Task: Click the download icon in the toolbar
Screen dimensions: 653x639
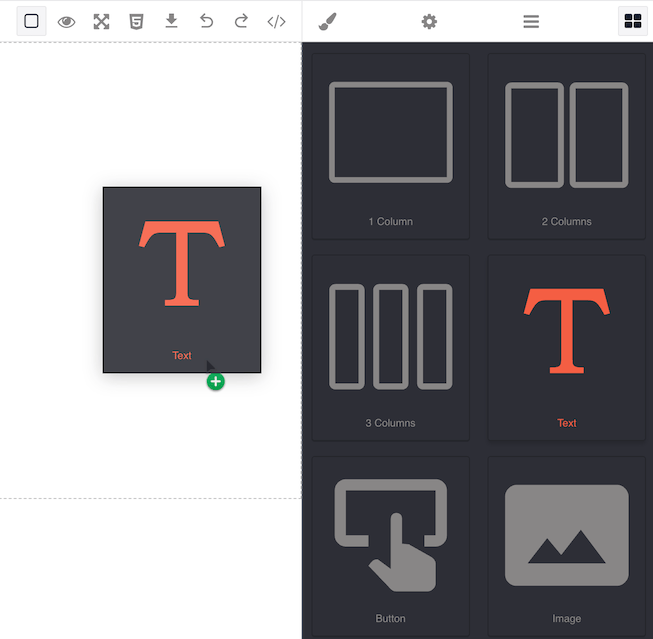Action: click(171, 21)
